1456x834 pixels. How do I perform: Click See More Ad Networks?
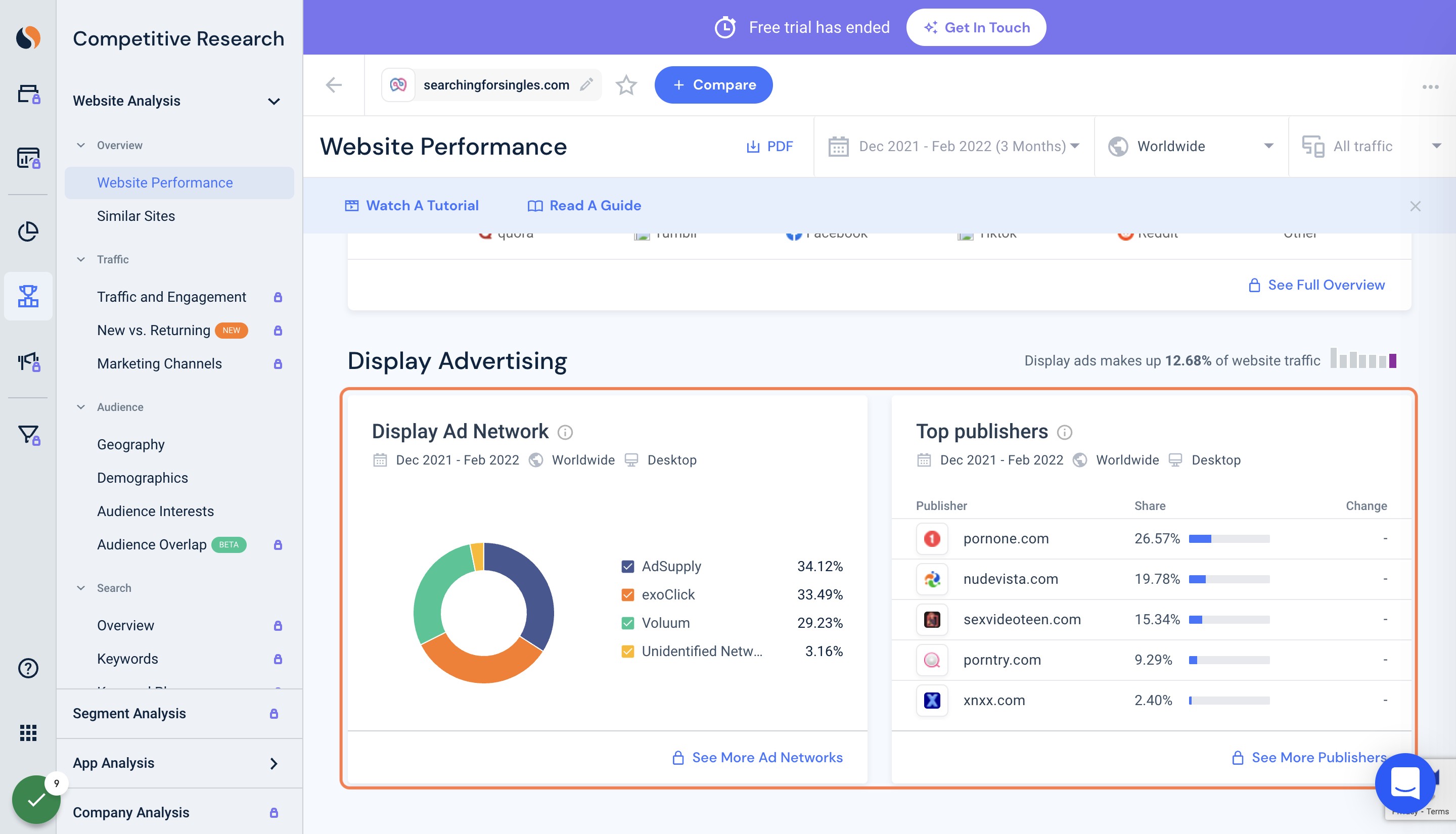click(x=757, y=757)
